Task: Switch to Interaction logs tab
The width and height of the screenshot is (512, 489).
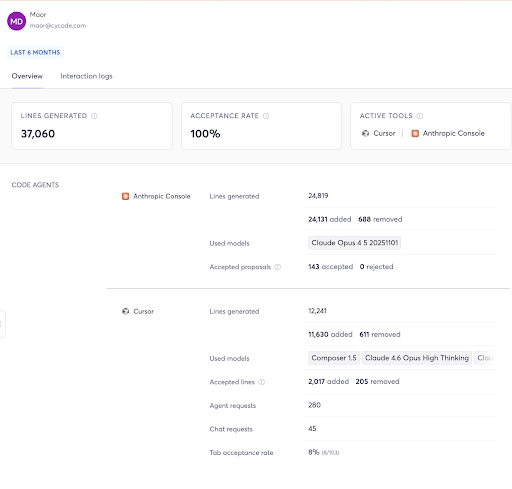Action: click(x=86, y=76)
